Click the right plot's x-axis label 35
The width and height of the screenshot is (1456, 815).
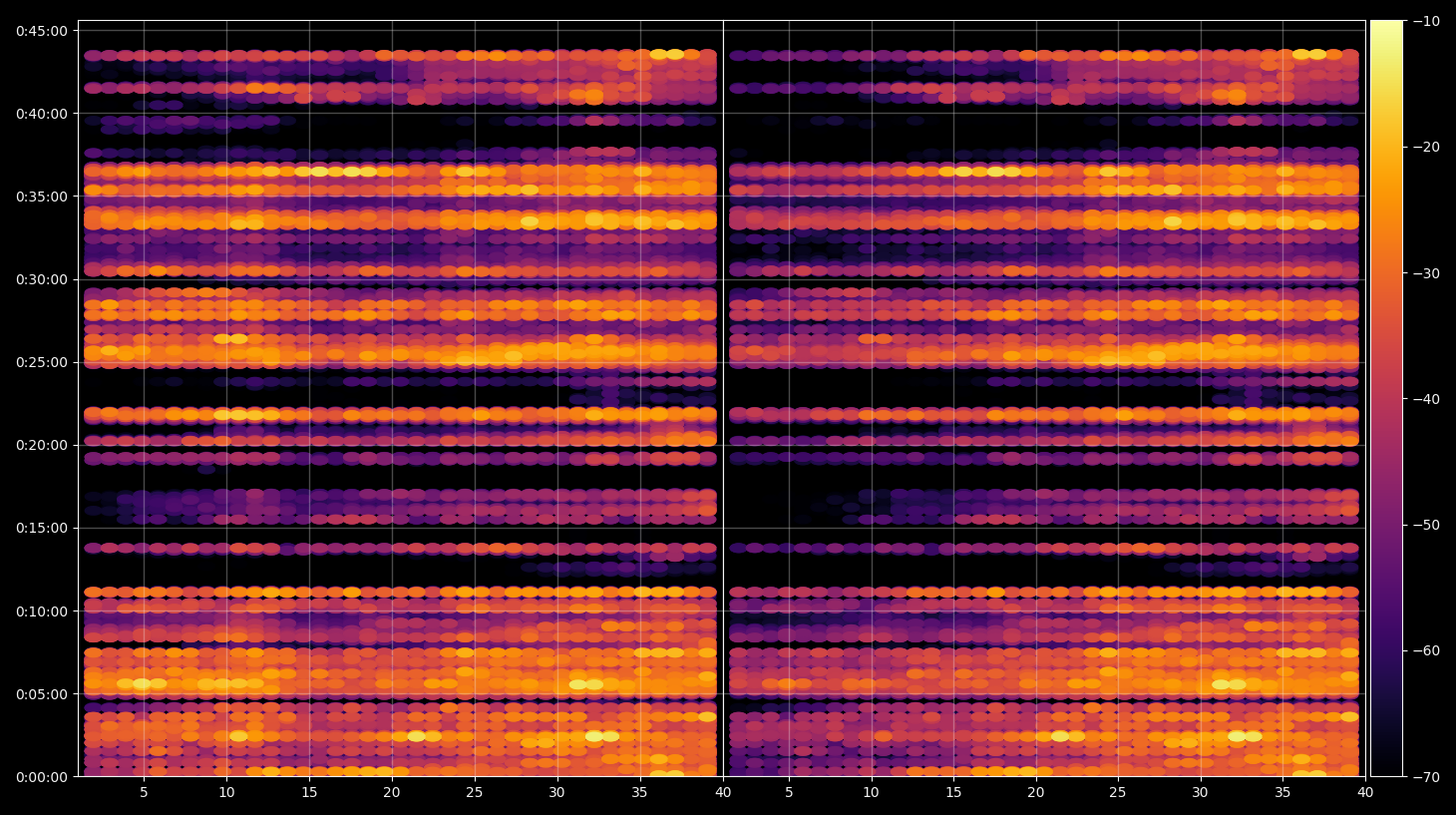pos(1282,793)
